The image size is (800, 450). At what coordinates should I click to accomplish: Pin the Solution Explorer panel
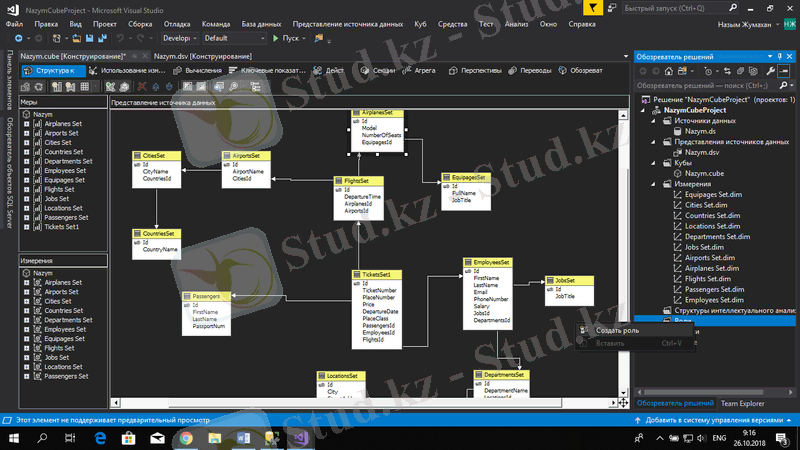780,57
